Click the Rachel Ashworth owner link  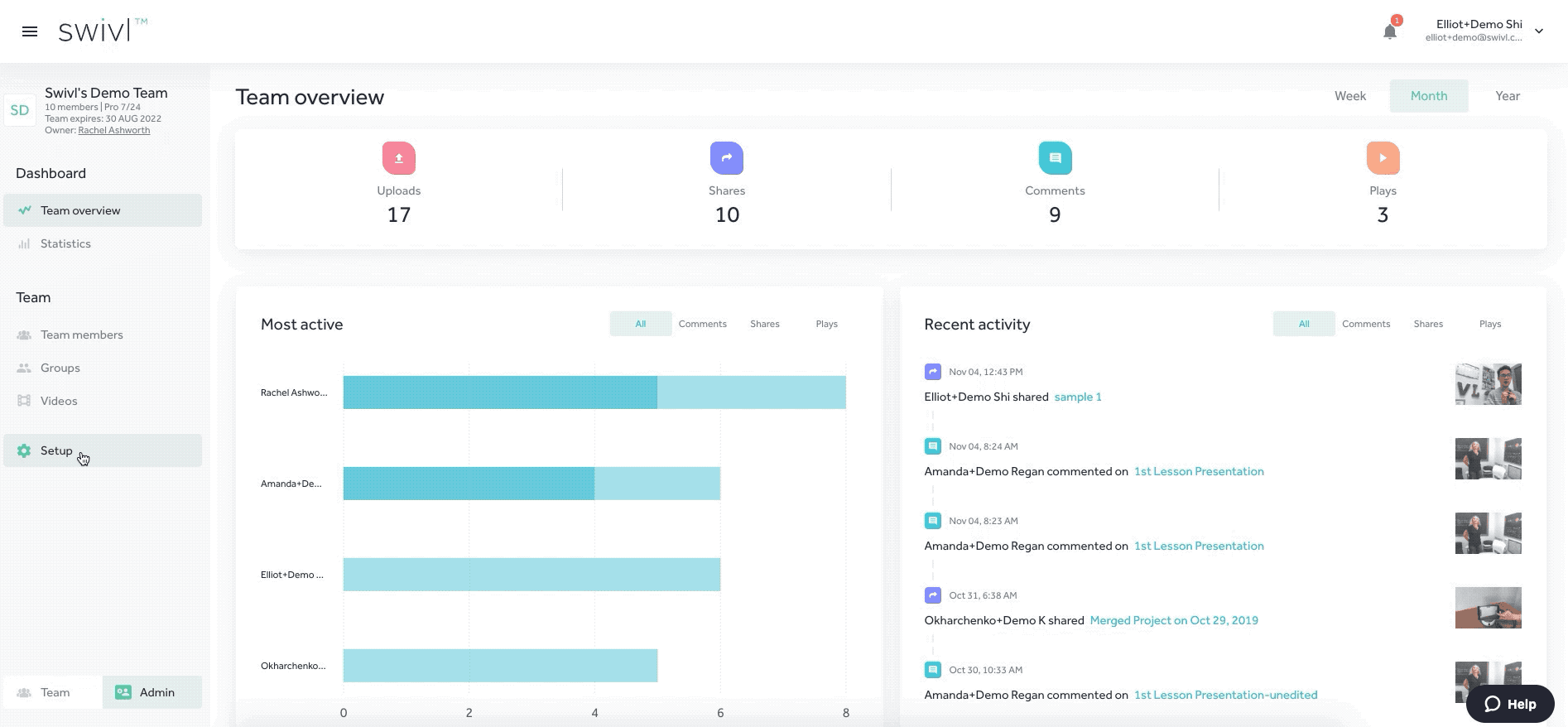coord(114,130)
